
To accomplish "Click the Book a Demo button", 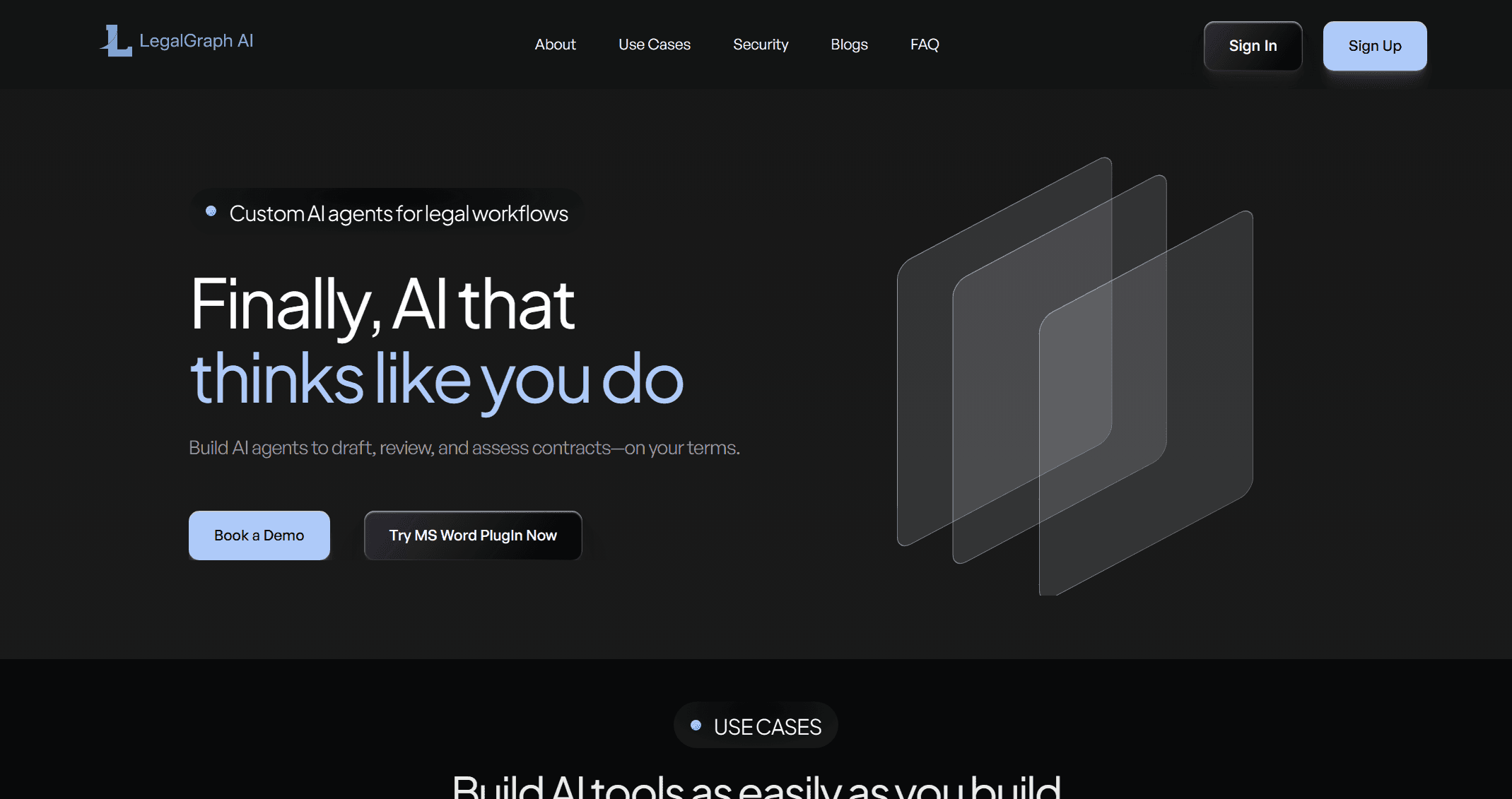I will (259, 535).
